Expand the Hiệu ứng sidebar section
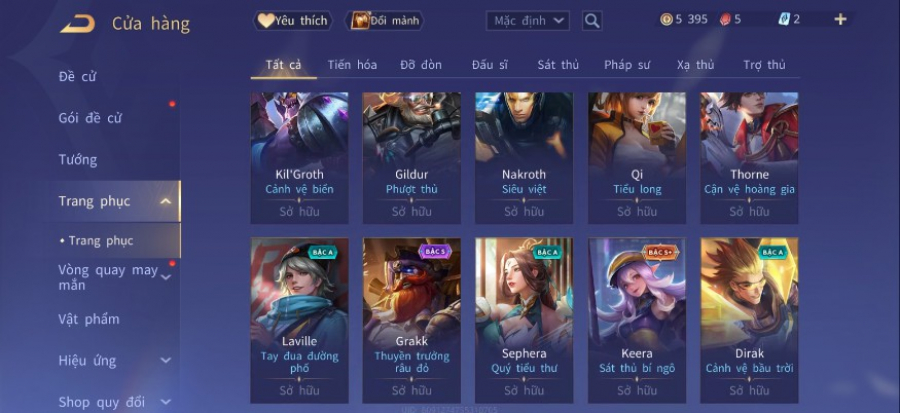The image size is (900, 413). (165, 361)
